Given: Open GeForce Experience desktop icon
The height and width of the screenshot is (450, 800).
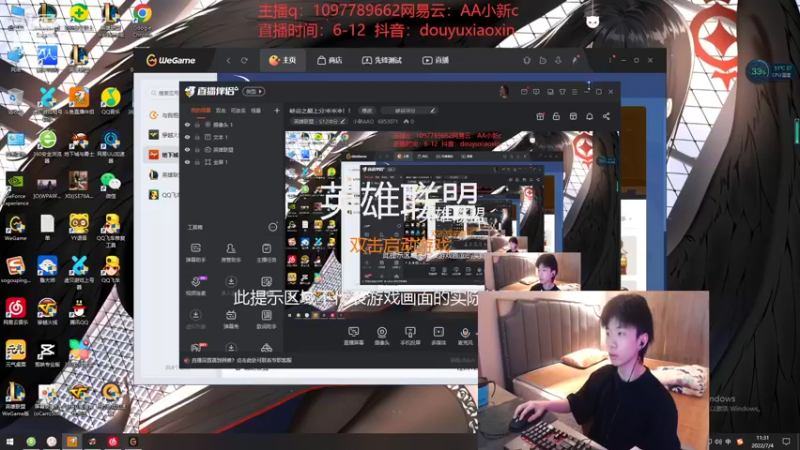Looking at the screenshot, I should [x=15, y=189].
